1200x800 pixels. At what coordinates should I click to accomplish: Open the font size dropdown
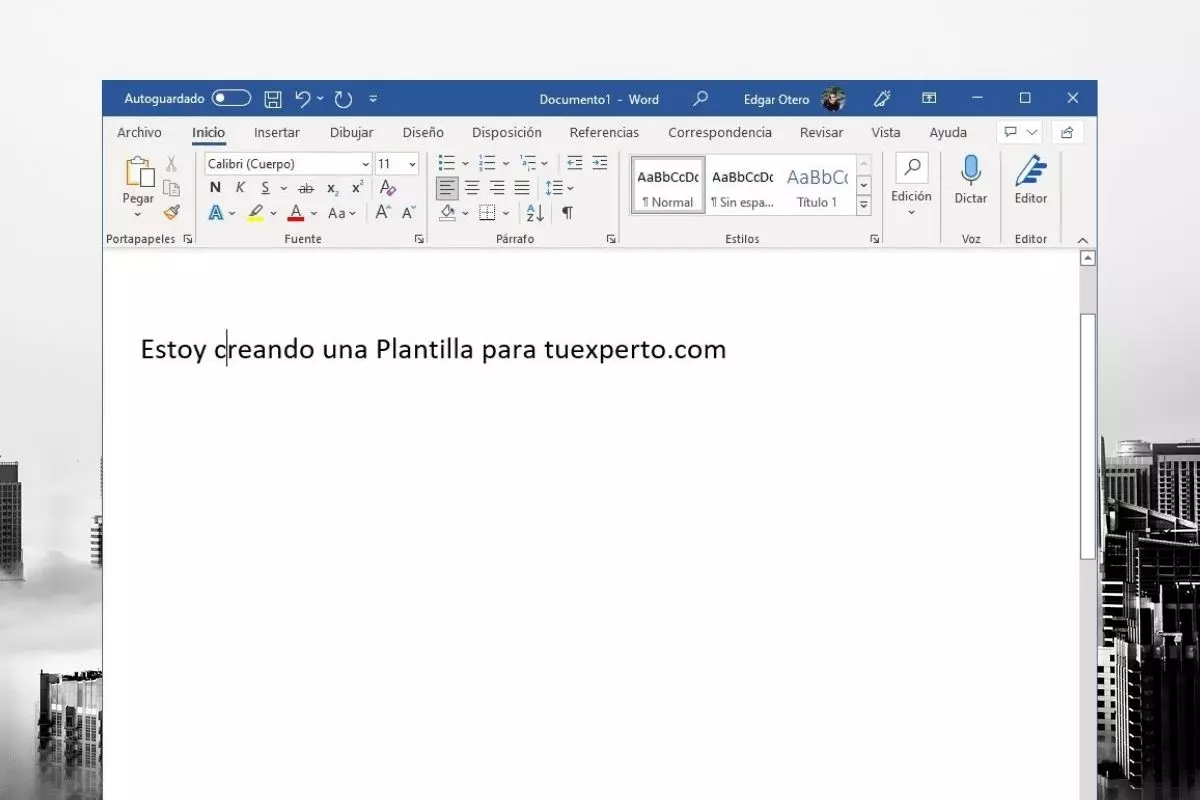click(411, 163)
